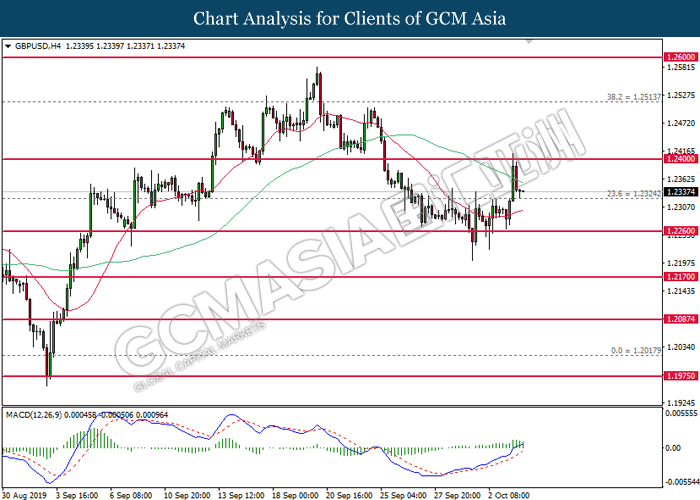The width and height of the screenshot is (700, 500).
Task: Click the 13 Sep 12:00 time label
Action: point(241,495)
